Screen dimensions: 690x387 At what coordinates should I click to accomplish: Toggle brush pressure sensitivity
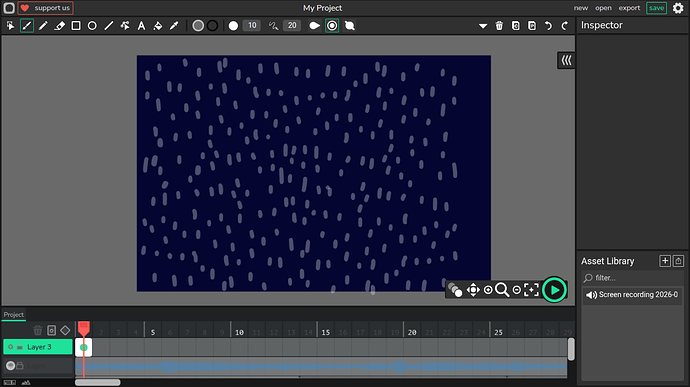click(315, 26)
